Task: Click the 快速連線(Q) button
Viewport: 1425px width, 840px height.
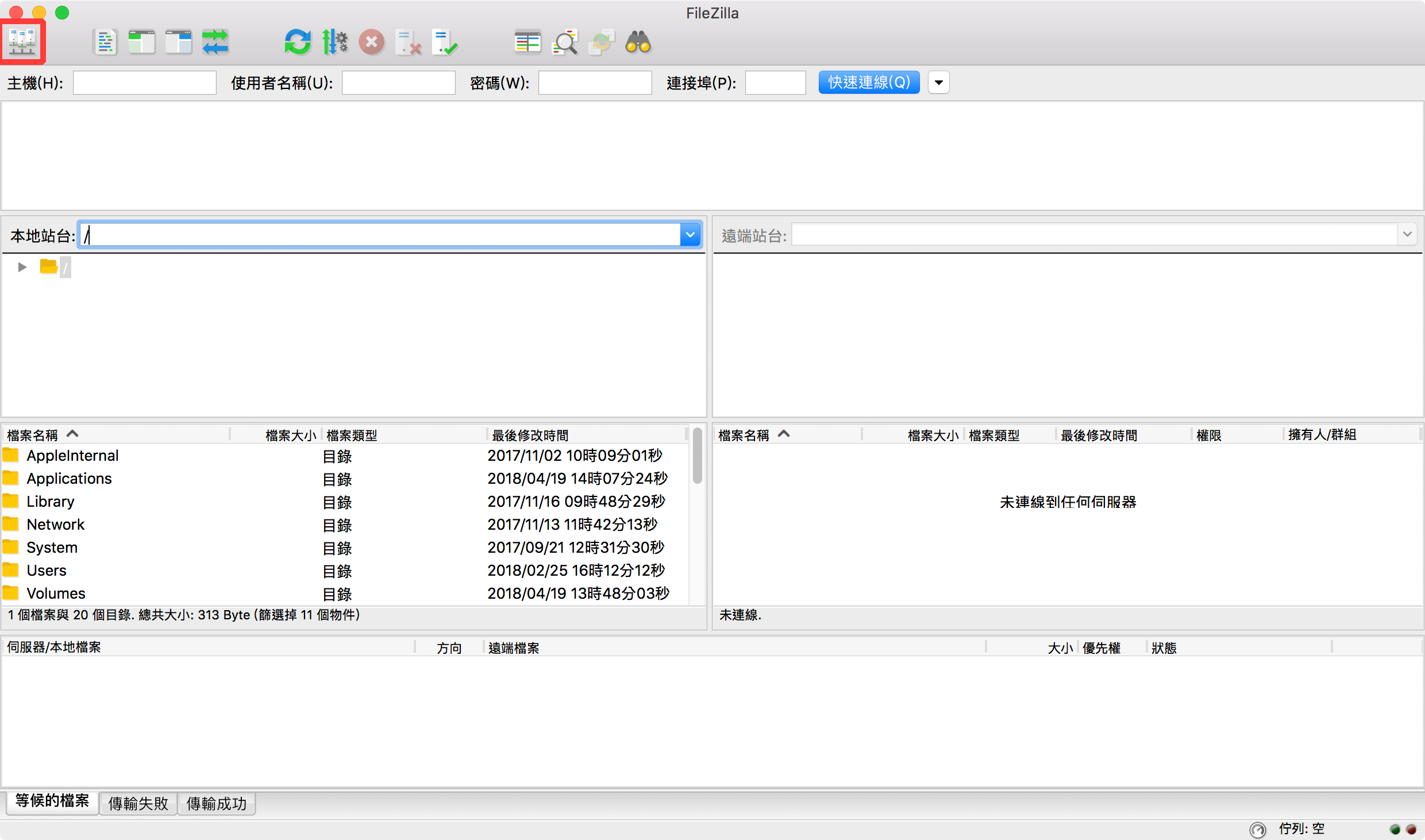Action: click(868, 83)
